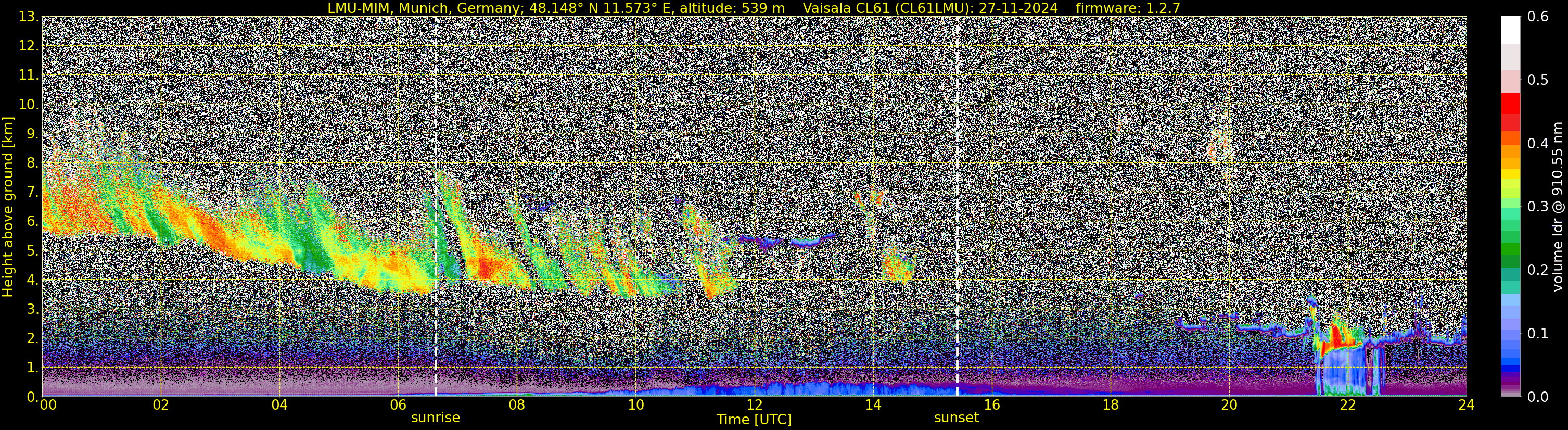1568x430 pixels.
Task: Click the 'Height above ground [km]' axis label
Action: click(x=8, y=207)
